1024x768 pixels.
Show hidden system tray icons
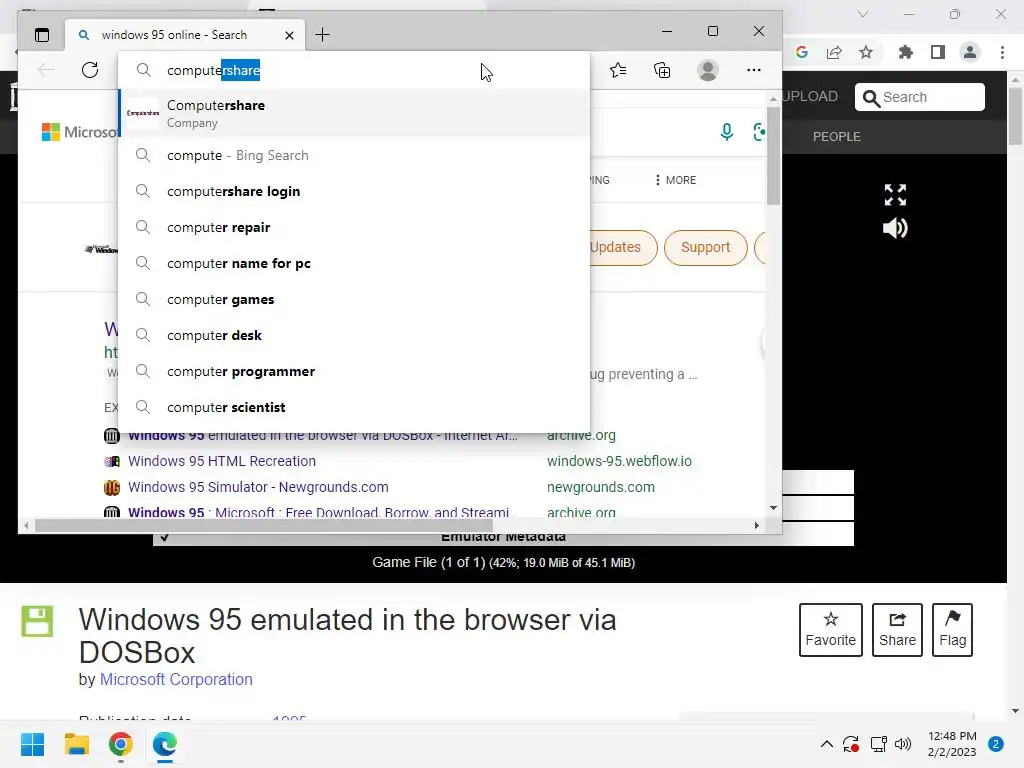point(826,744)
